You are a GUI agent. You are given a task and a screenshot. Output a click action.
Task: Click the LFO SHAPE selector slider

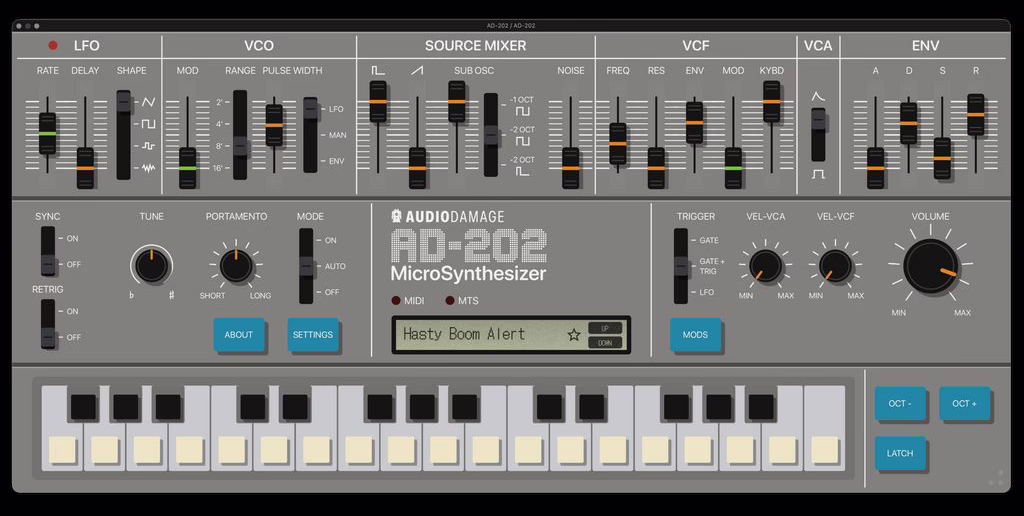123,135
